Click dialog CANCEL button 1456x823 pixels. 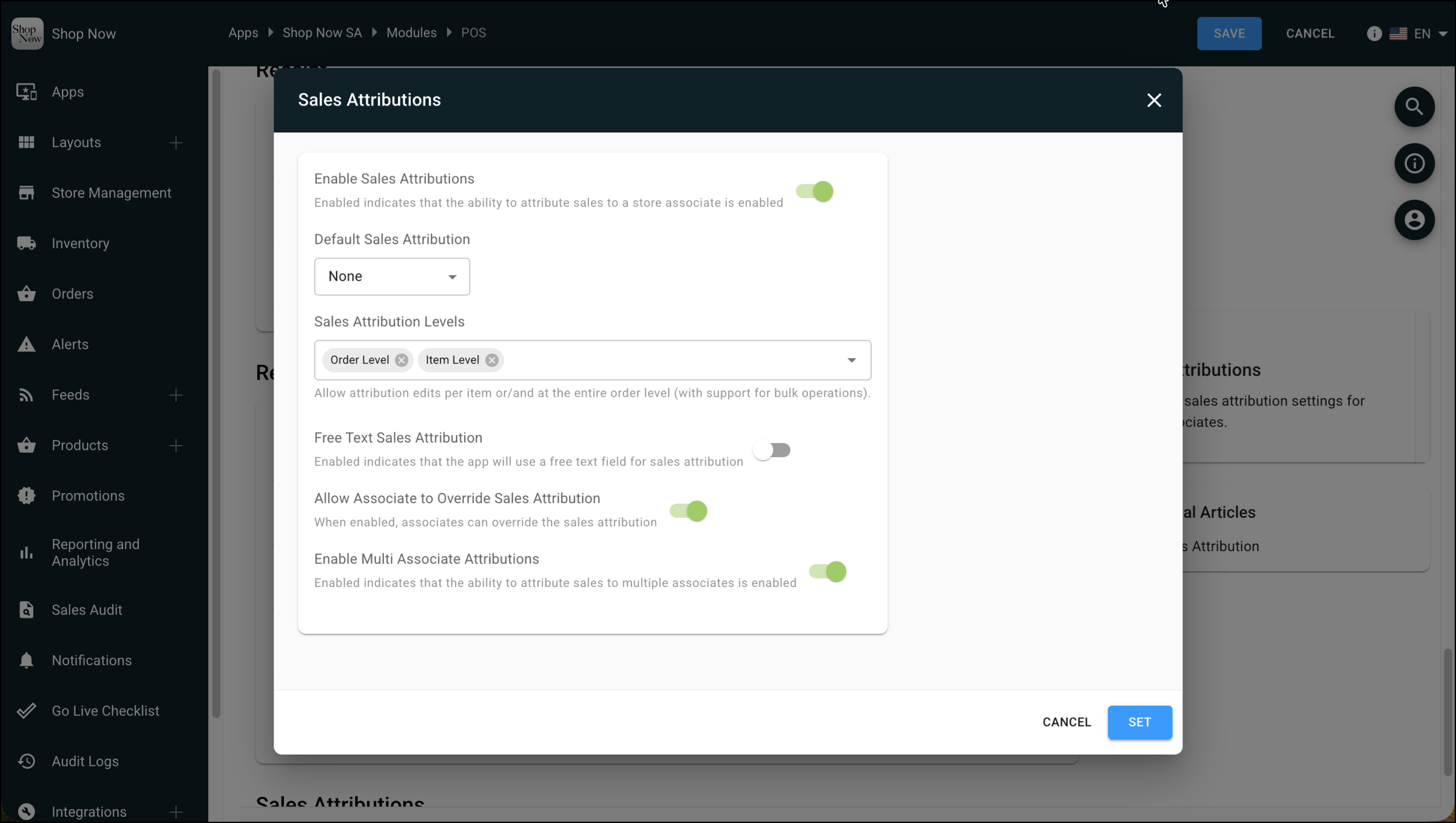pos(1067,722)
